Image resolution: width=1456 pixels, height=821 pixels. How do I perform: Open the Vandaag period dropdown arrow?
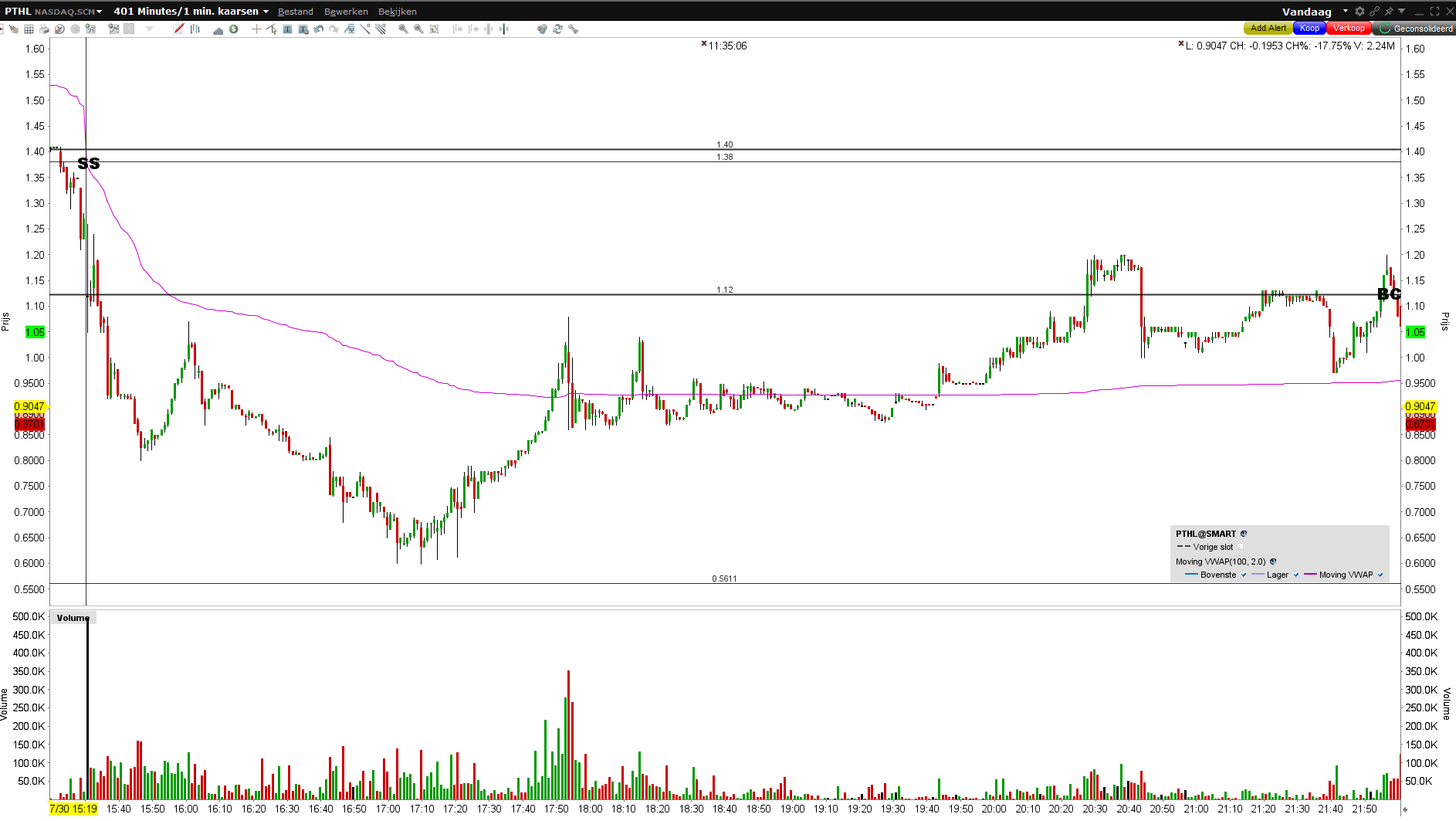pyautogui.click(x=1346, y=11)
